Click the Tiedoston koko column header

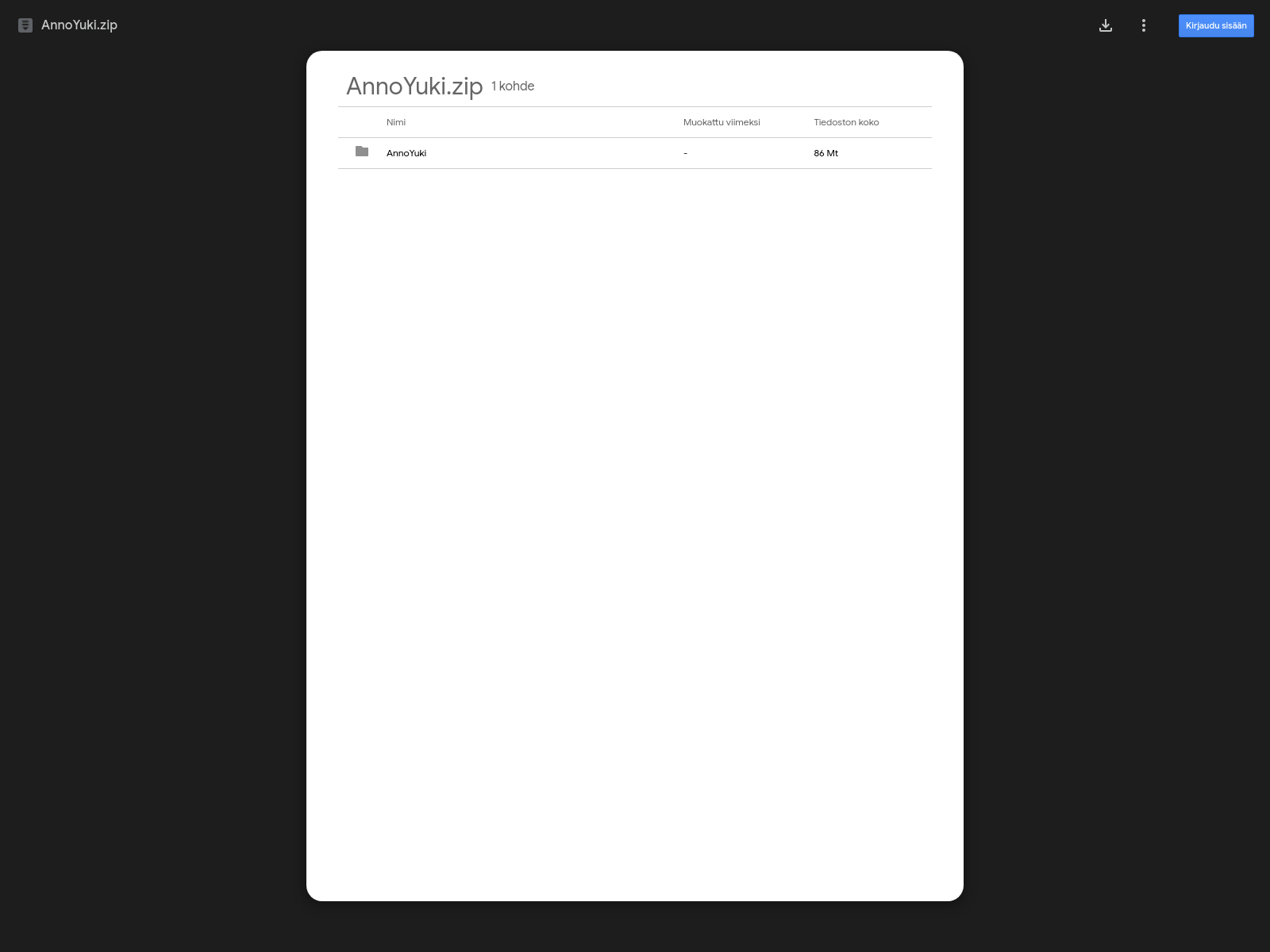click(846, 122)
